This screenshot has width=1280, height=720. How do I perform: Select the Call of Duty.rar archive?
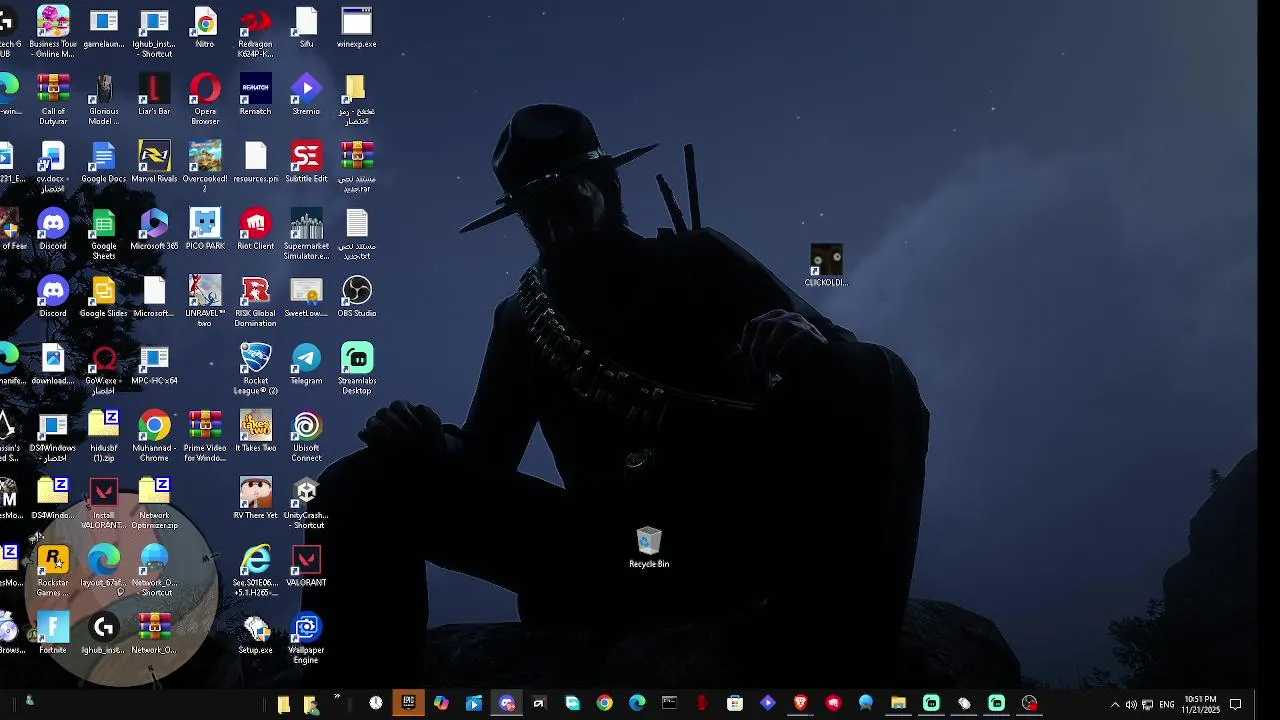coord(53,99)
